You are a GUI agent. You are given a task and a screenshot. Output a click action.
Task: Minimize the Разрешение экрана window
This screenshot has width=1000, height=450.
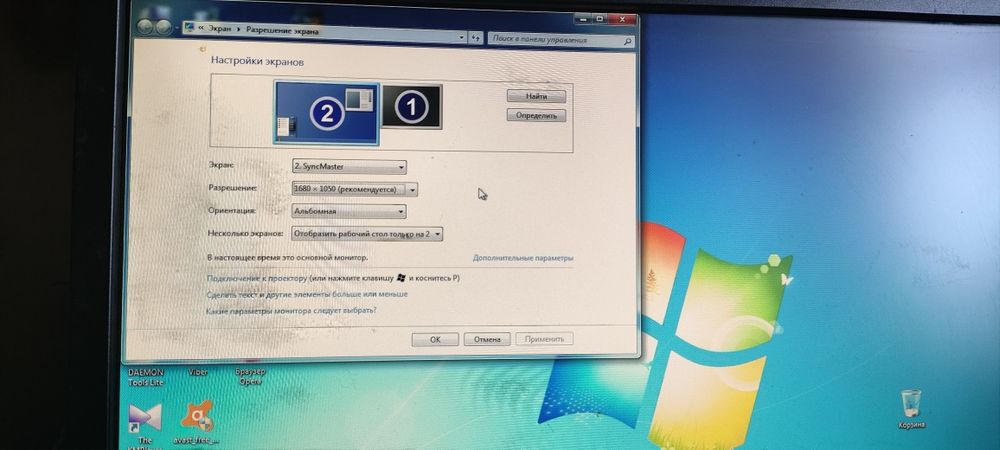583,19
